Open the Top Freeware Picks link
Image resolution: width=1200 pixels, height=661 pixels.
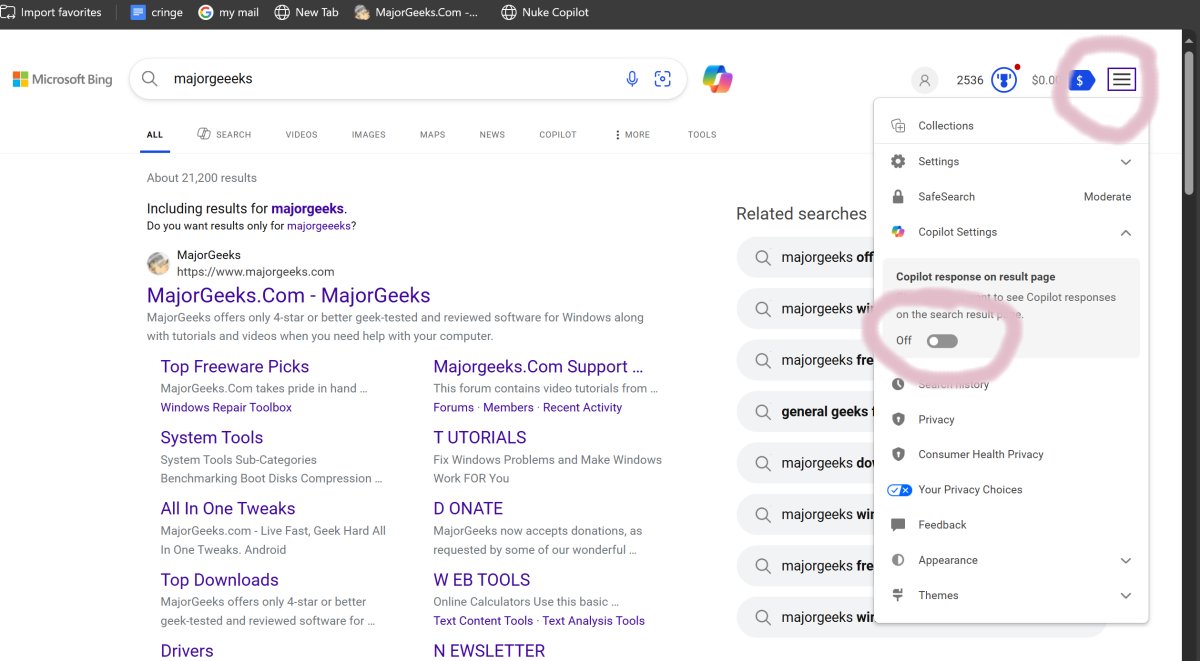(x=235, y=367)
